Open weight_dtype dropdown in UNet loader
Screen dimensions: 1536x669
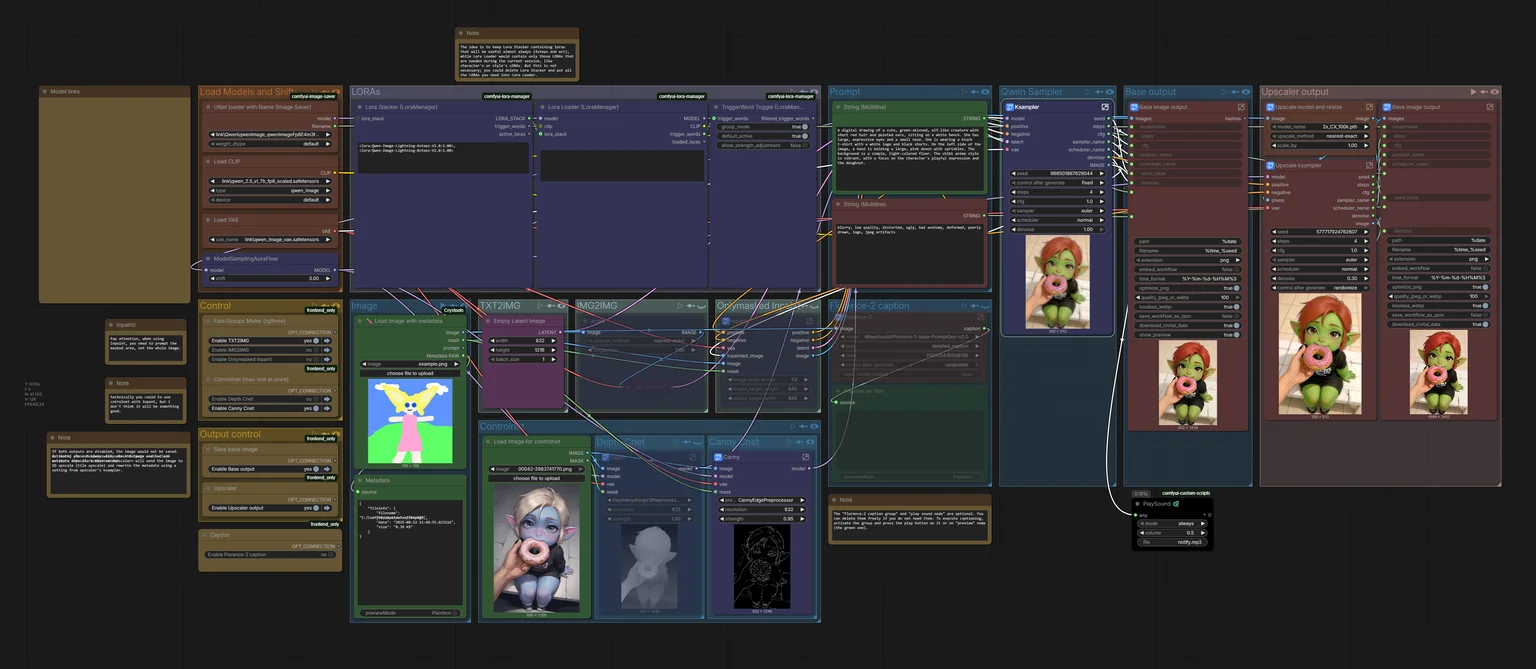270,144
